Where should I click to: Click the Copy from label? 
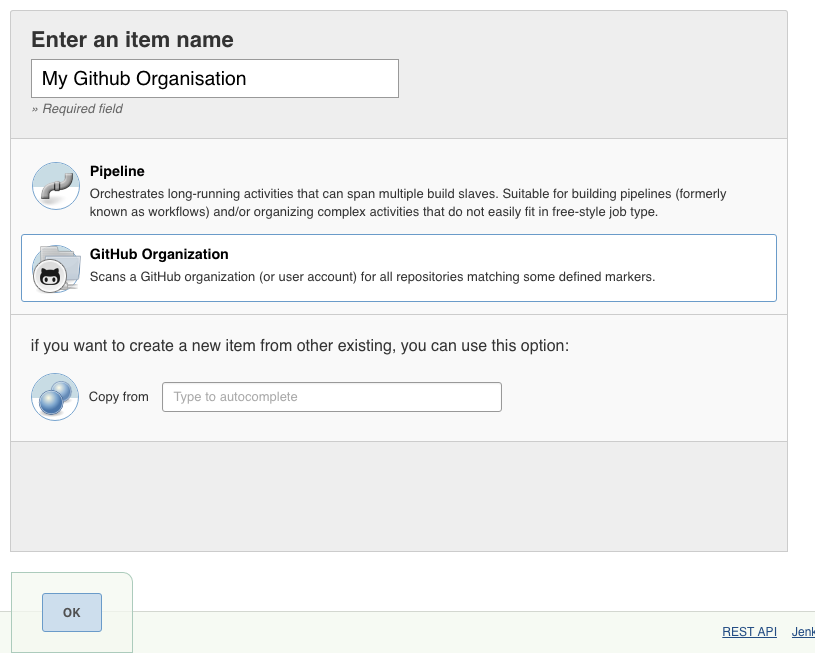click(x=119, y=397)
